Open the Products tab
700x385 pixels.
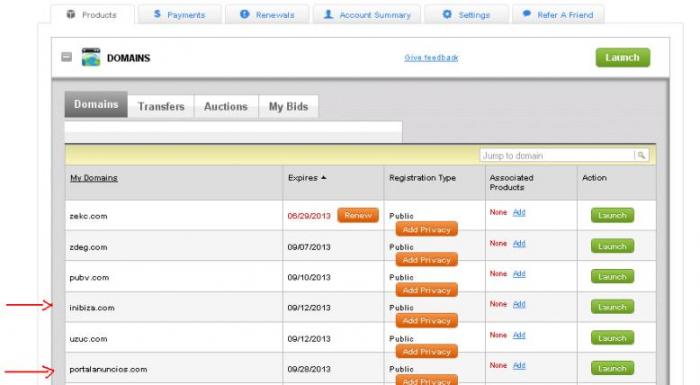[x=92, y=15]
